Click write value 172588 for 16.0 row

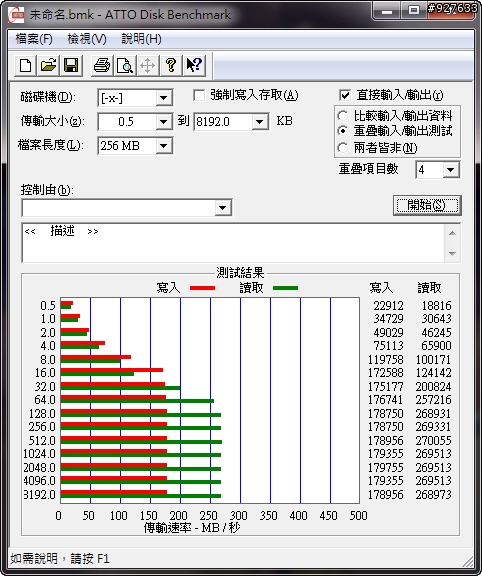(x=386, y=373)
